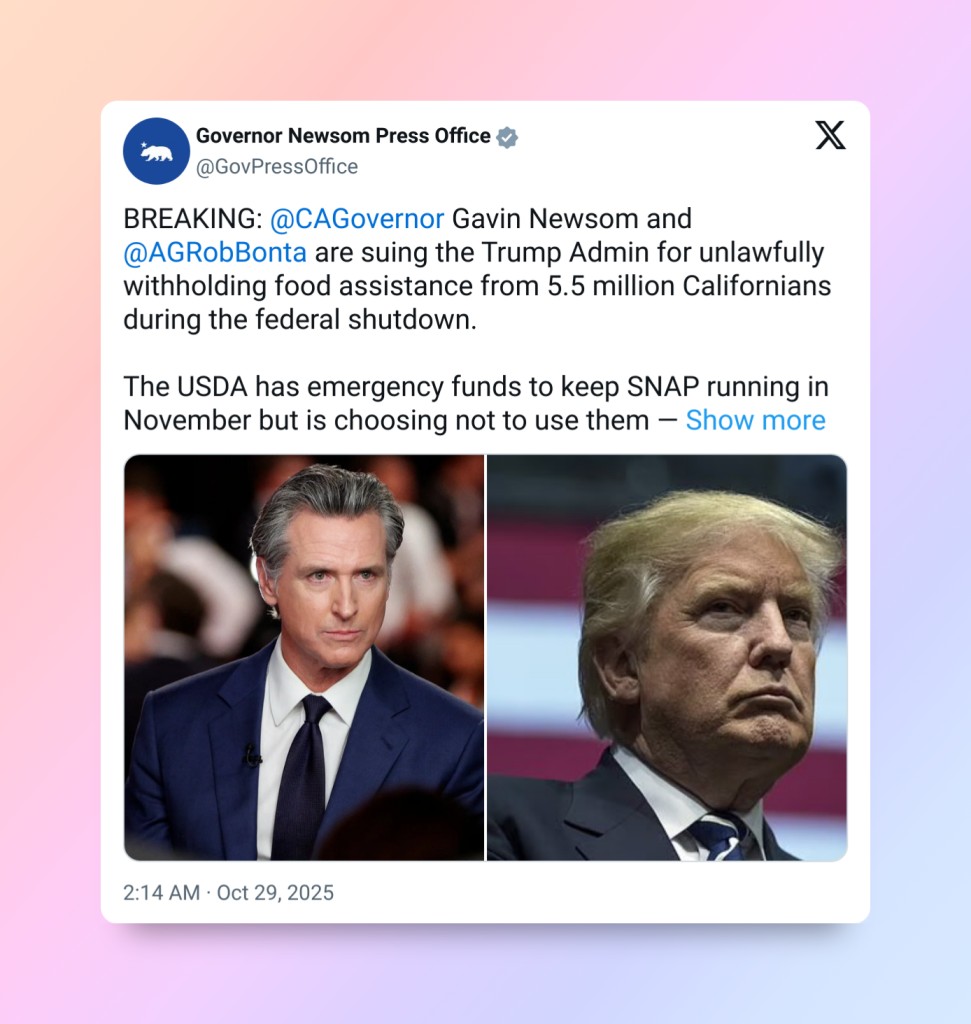Click the "during the federal shutdown" line
This screenshot has height=1024, width=971.
click(x=300, y=320)
